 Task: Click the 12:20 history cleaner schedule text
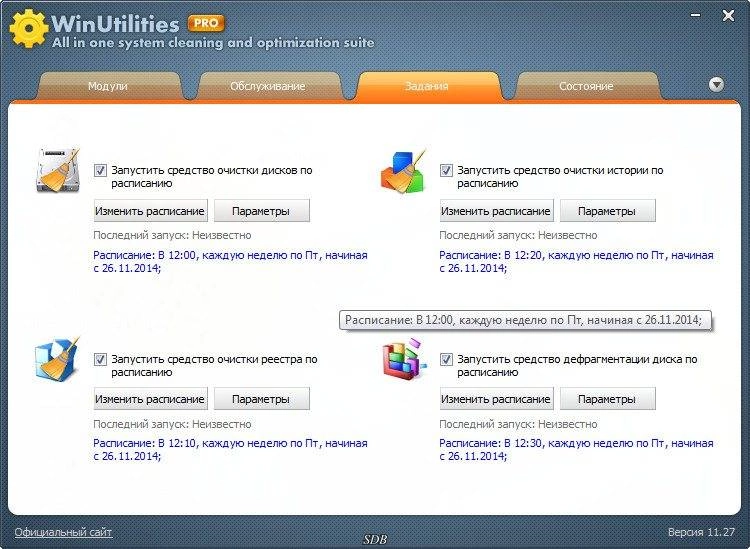point(576,262)
